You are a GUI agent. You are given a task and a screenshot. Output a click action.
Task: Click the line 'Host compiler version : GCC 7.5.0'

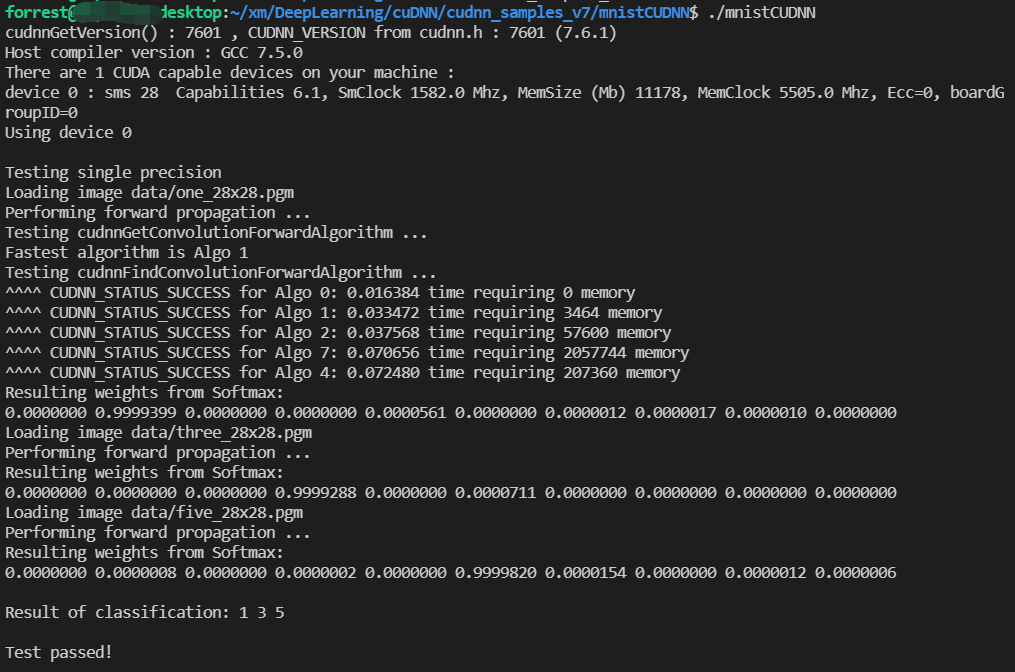[154, 53]
